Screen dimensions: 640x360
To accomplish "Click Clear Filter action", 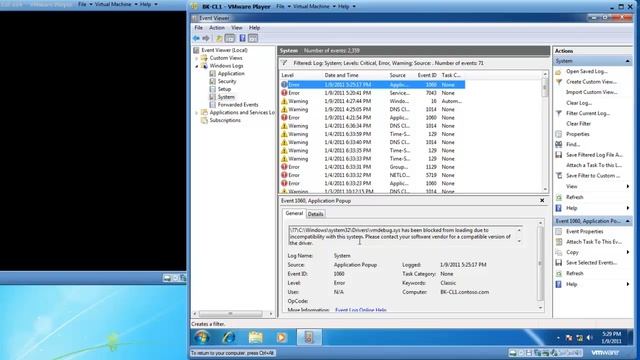I will (x=578, y=124).
